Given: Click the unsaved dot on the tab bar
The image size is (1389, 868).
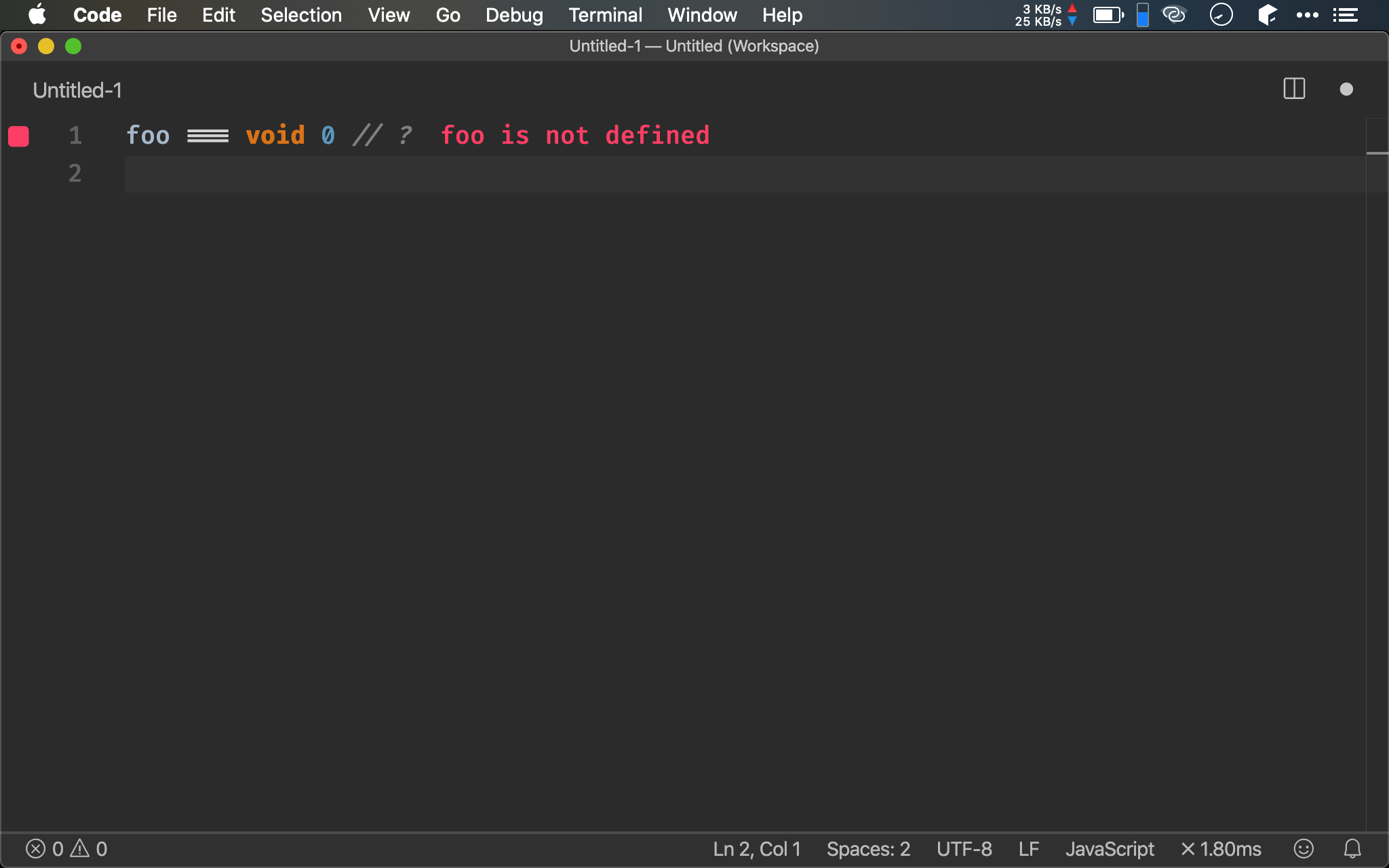Looking at the screenshot, I should pos(1346,90).
